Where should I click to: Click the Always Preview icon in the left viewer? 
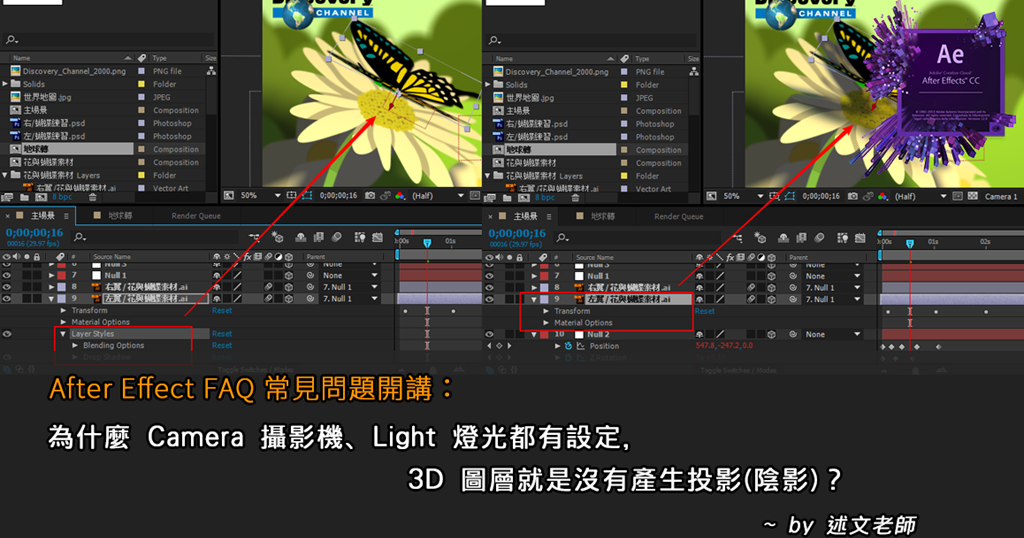click(229, 195)
